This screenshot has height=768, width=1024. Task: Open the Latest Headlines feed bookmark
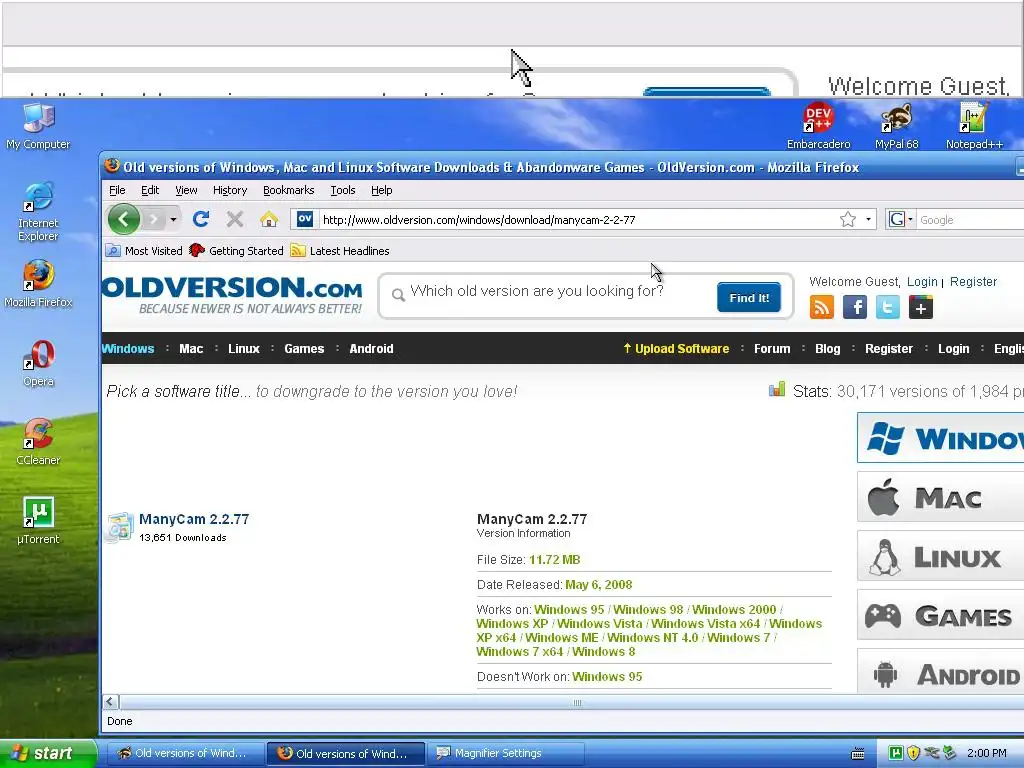click(x=340, y=251)
